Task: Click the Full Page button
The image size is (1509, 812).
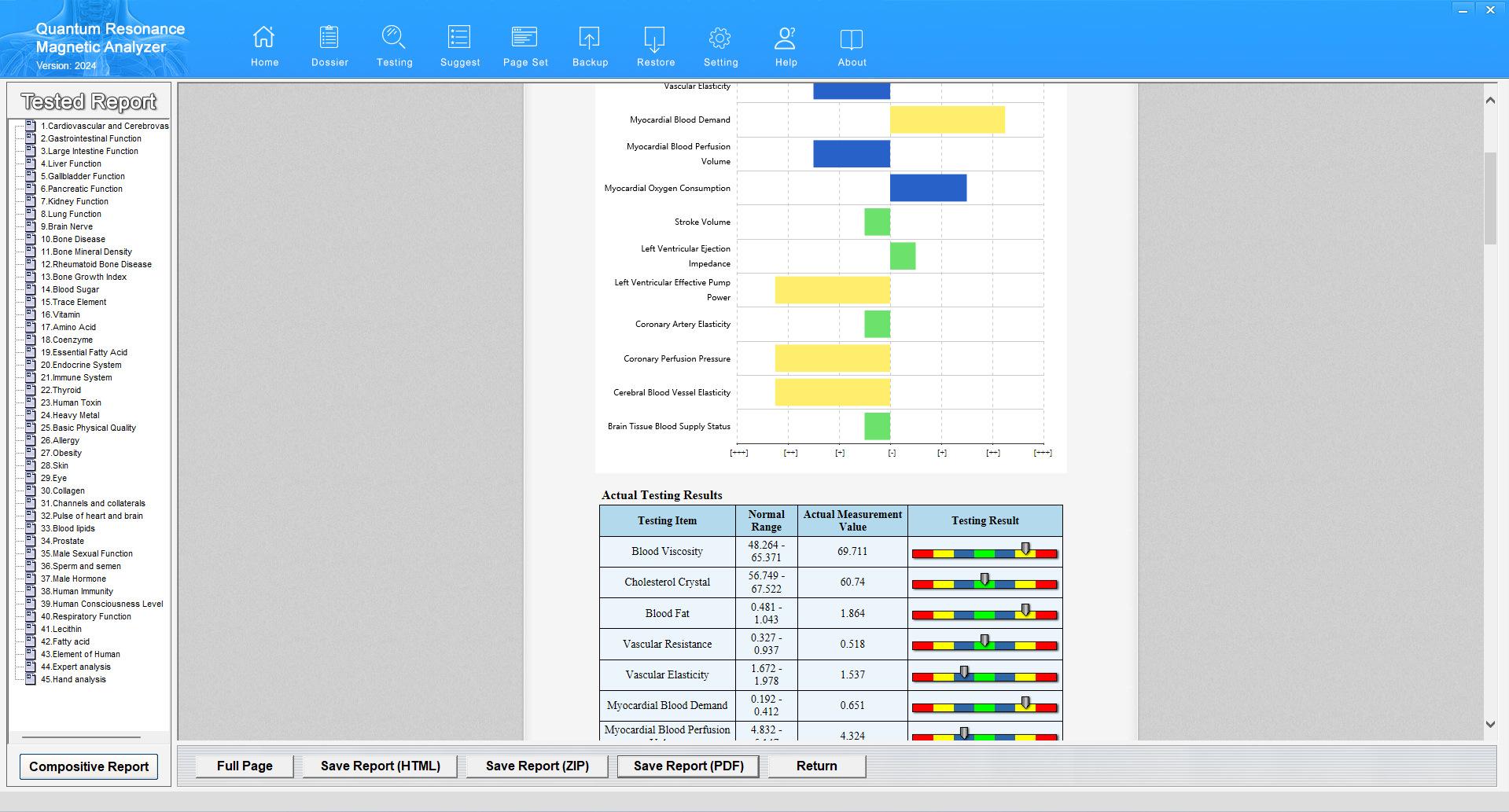Action: pos(245,766)
